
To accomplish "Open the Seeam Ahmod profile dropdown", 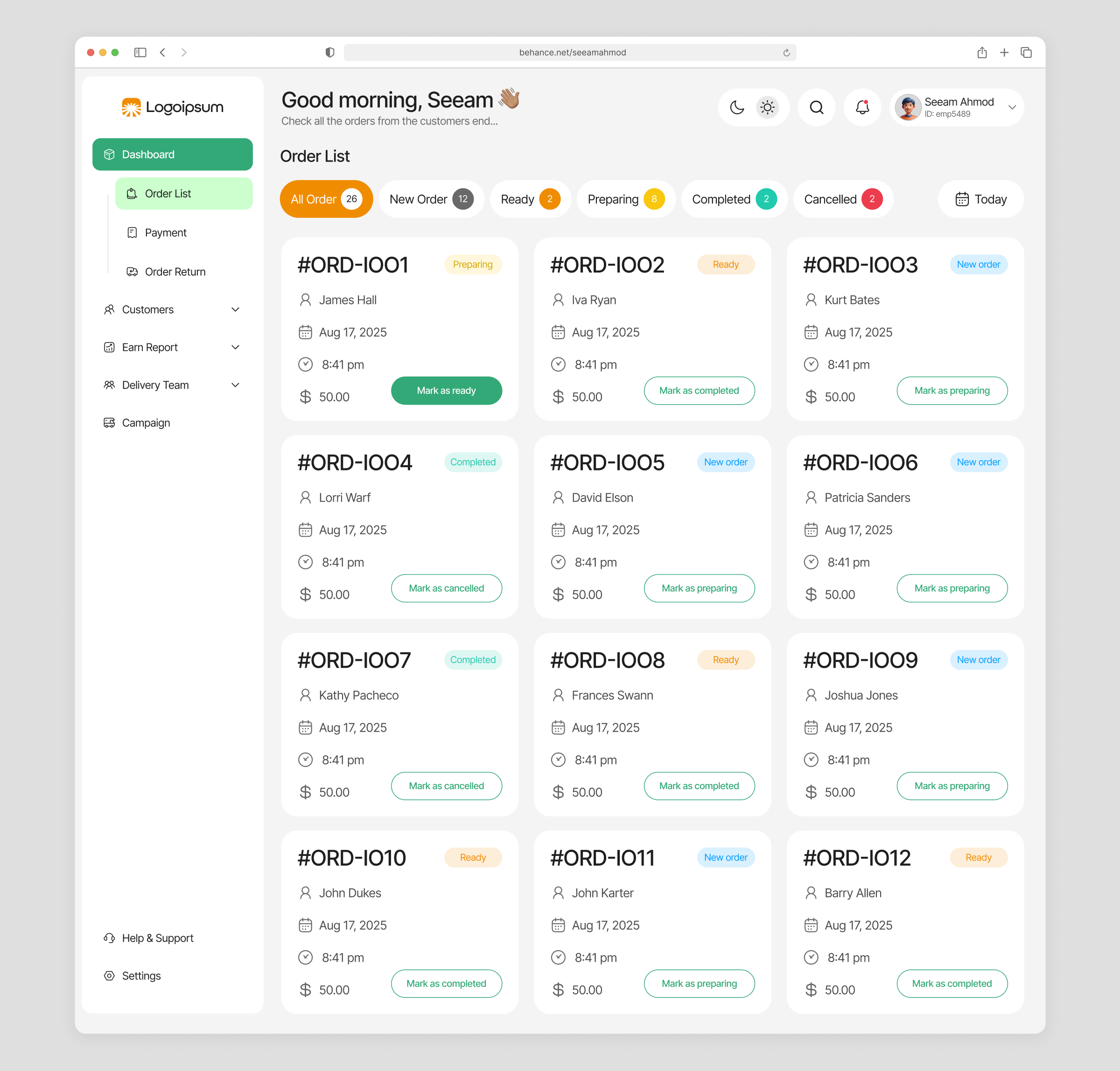I will (x=956, y=107).
